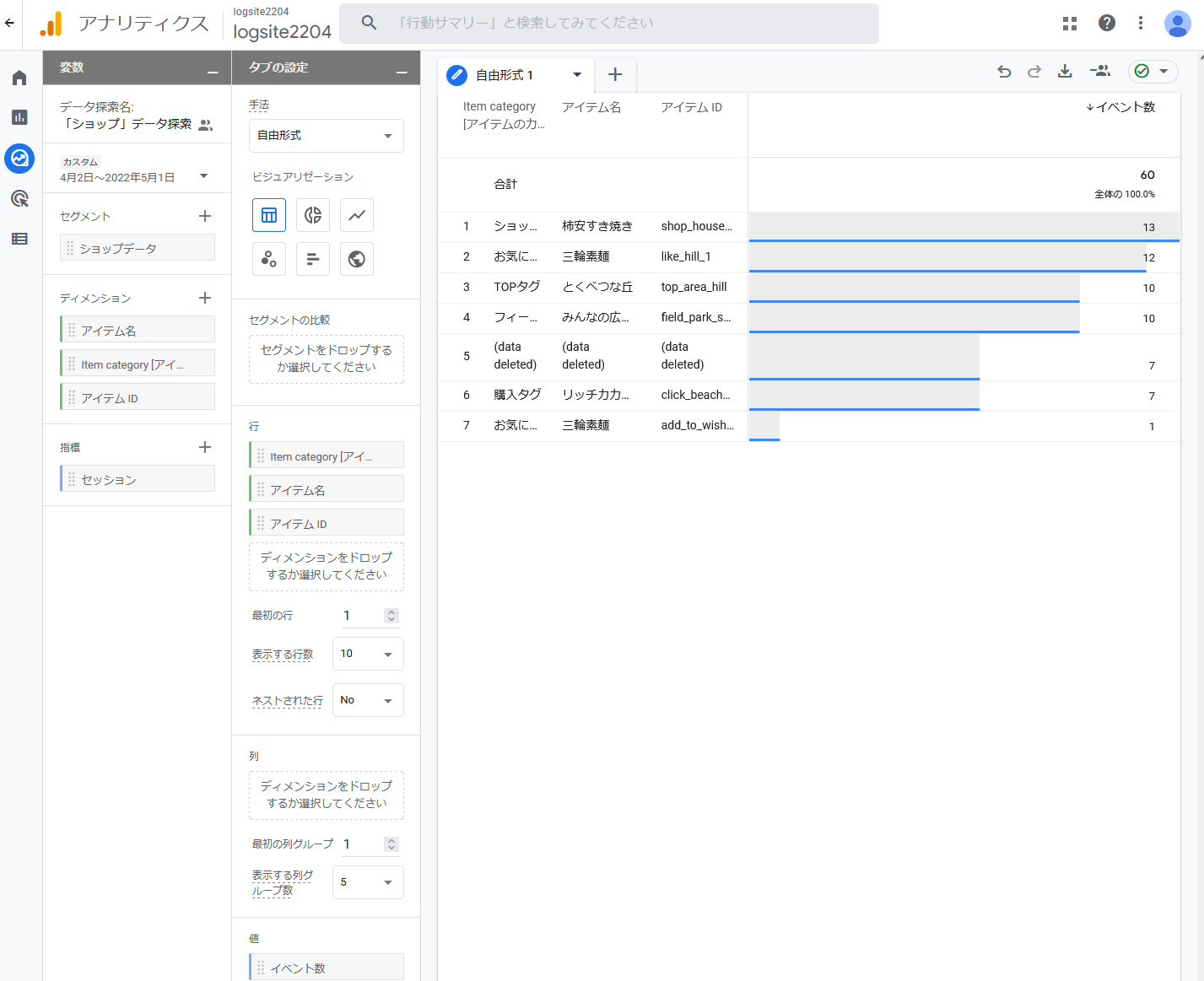Select the scatter plot visualization icon
The width and height of the screenshot is (1204, 981).
pyautogui.click(x=269, y=259)
